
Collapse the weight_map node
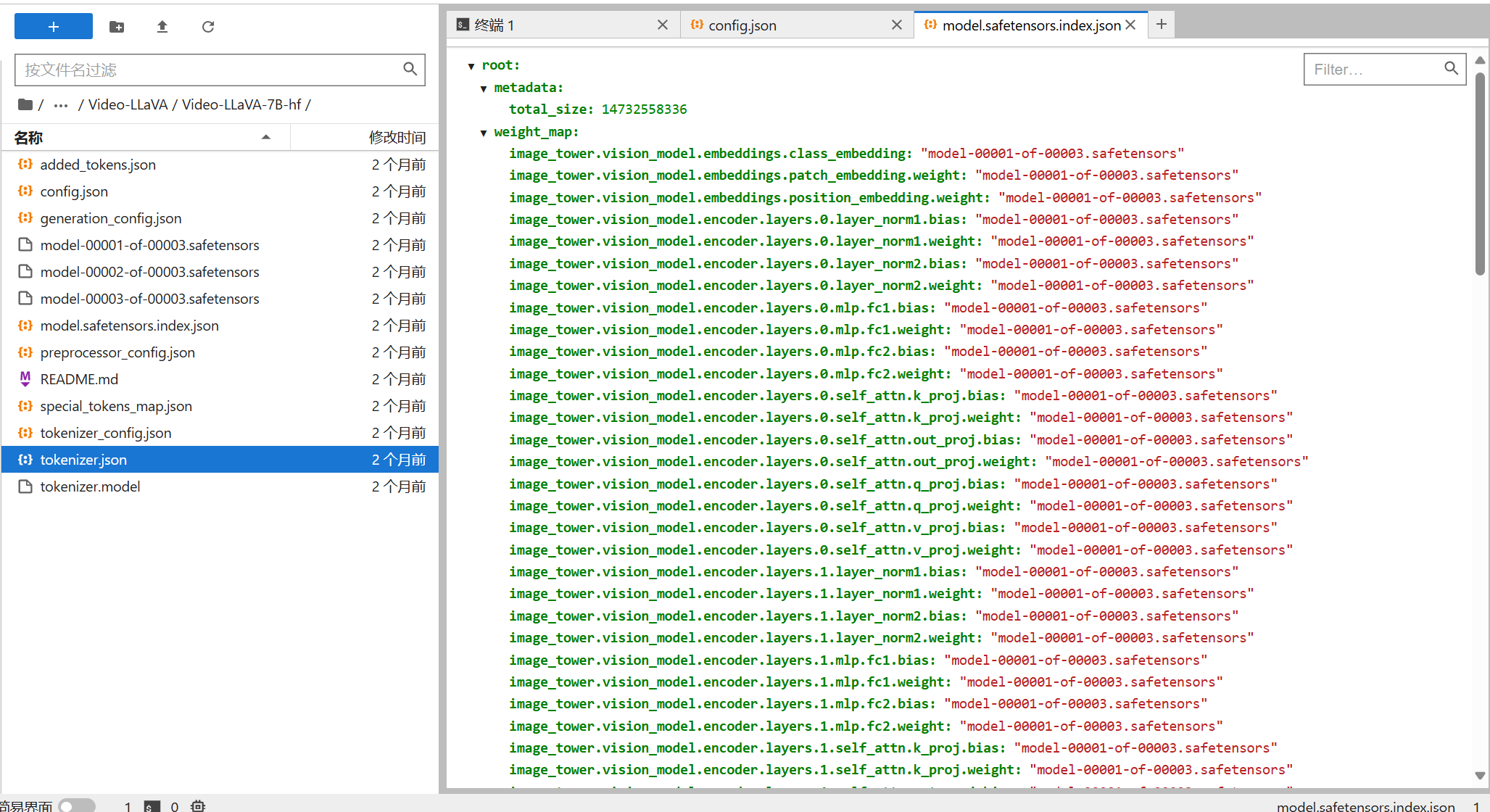point(484,133)
